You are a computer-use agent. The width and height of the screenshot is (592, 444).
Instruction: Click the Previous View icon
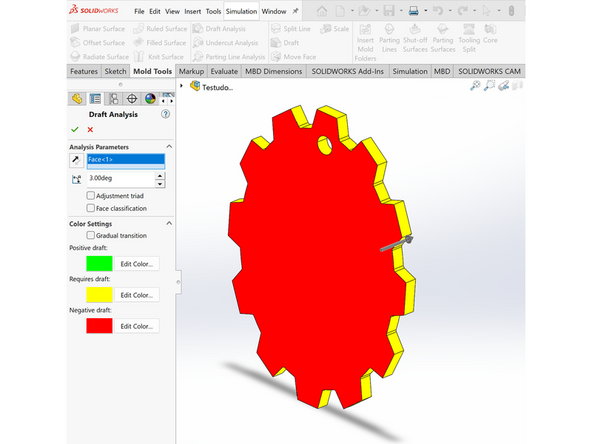pyautogui.click(x=503, y=86)
